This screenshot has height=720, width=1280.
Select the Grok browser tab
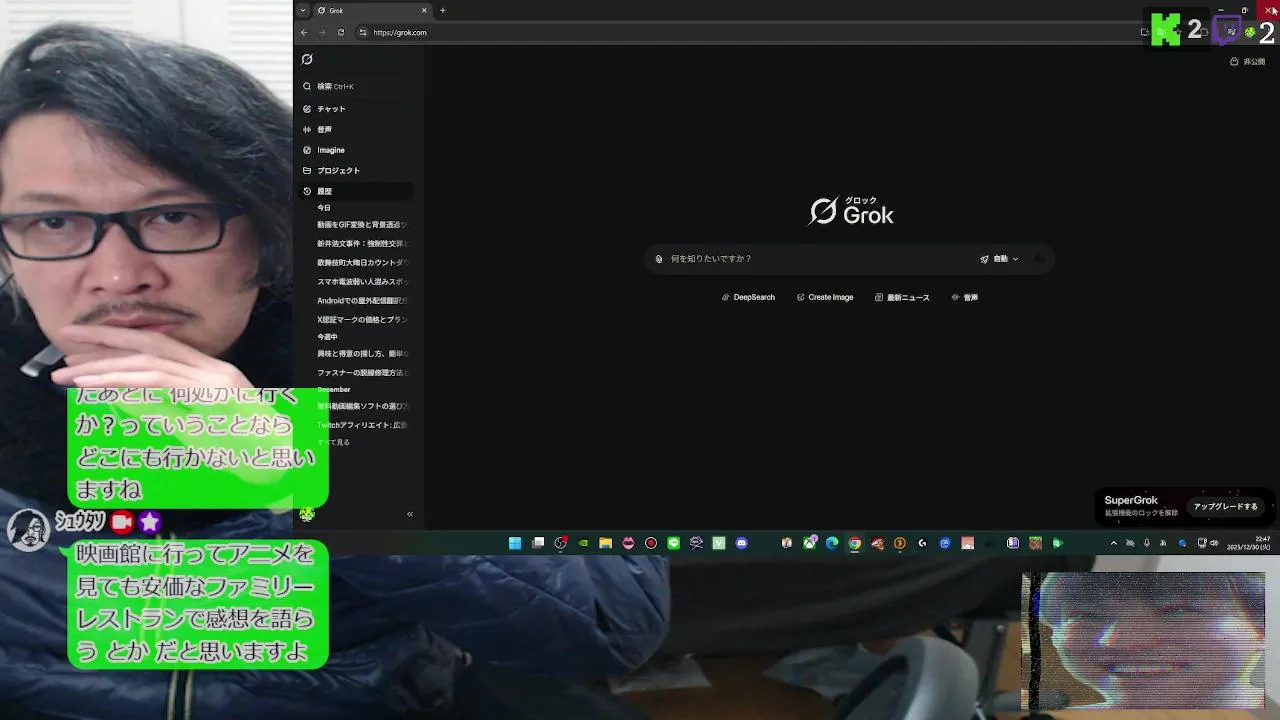point(372,10)
